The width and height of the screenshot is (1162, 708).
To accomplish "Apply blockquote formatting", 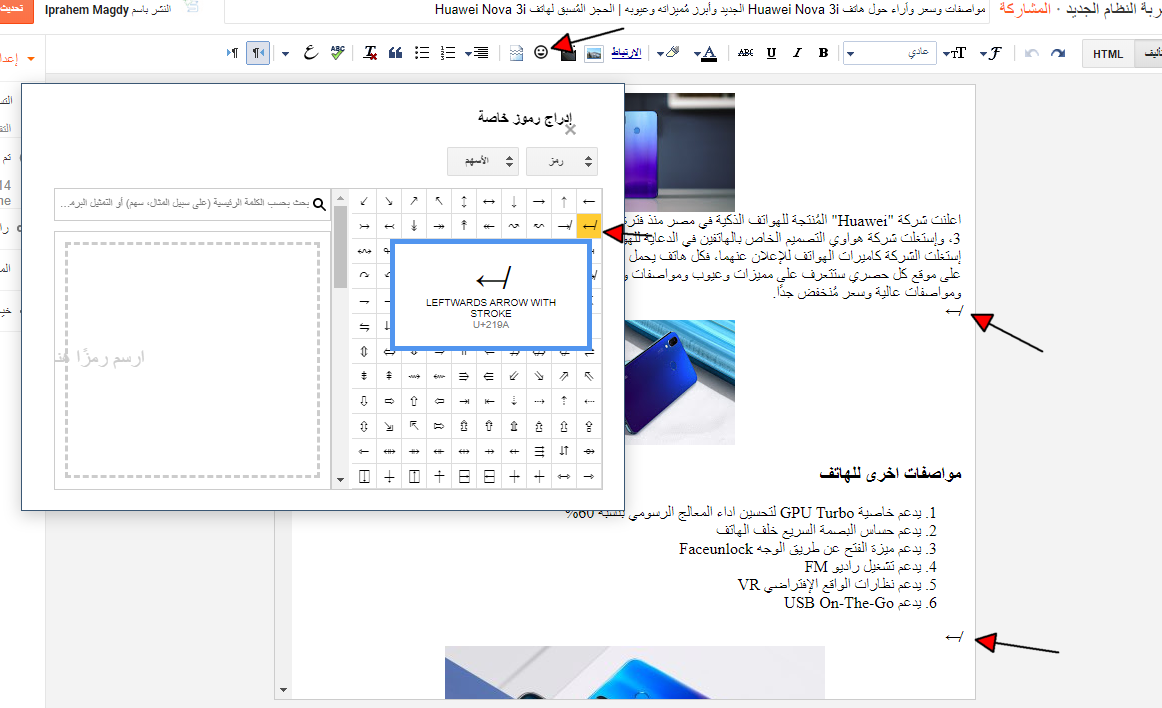I will (x=396, y=53).
